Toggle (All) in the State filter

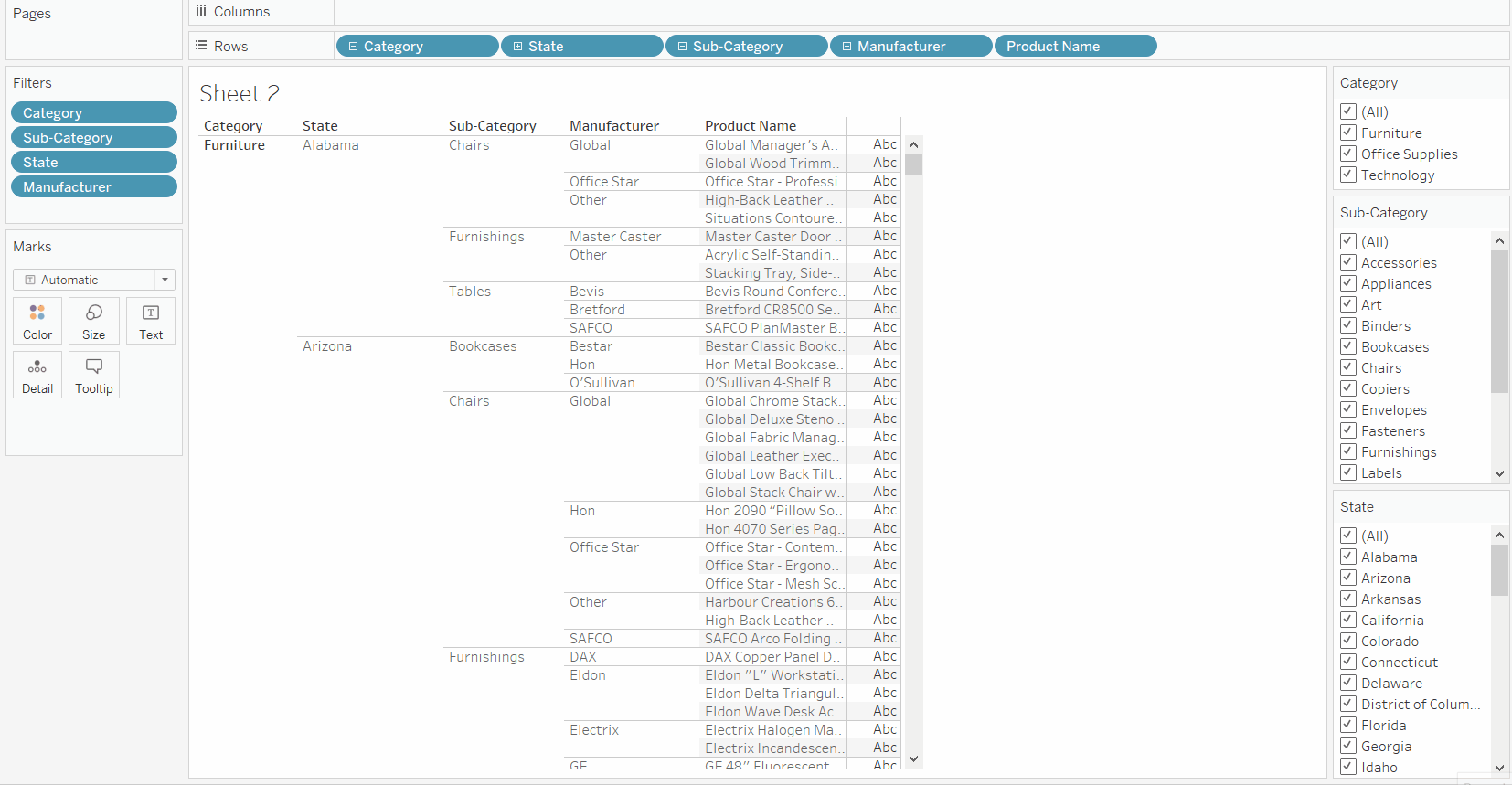coord(1348,536)
